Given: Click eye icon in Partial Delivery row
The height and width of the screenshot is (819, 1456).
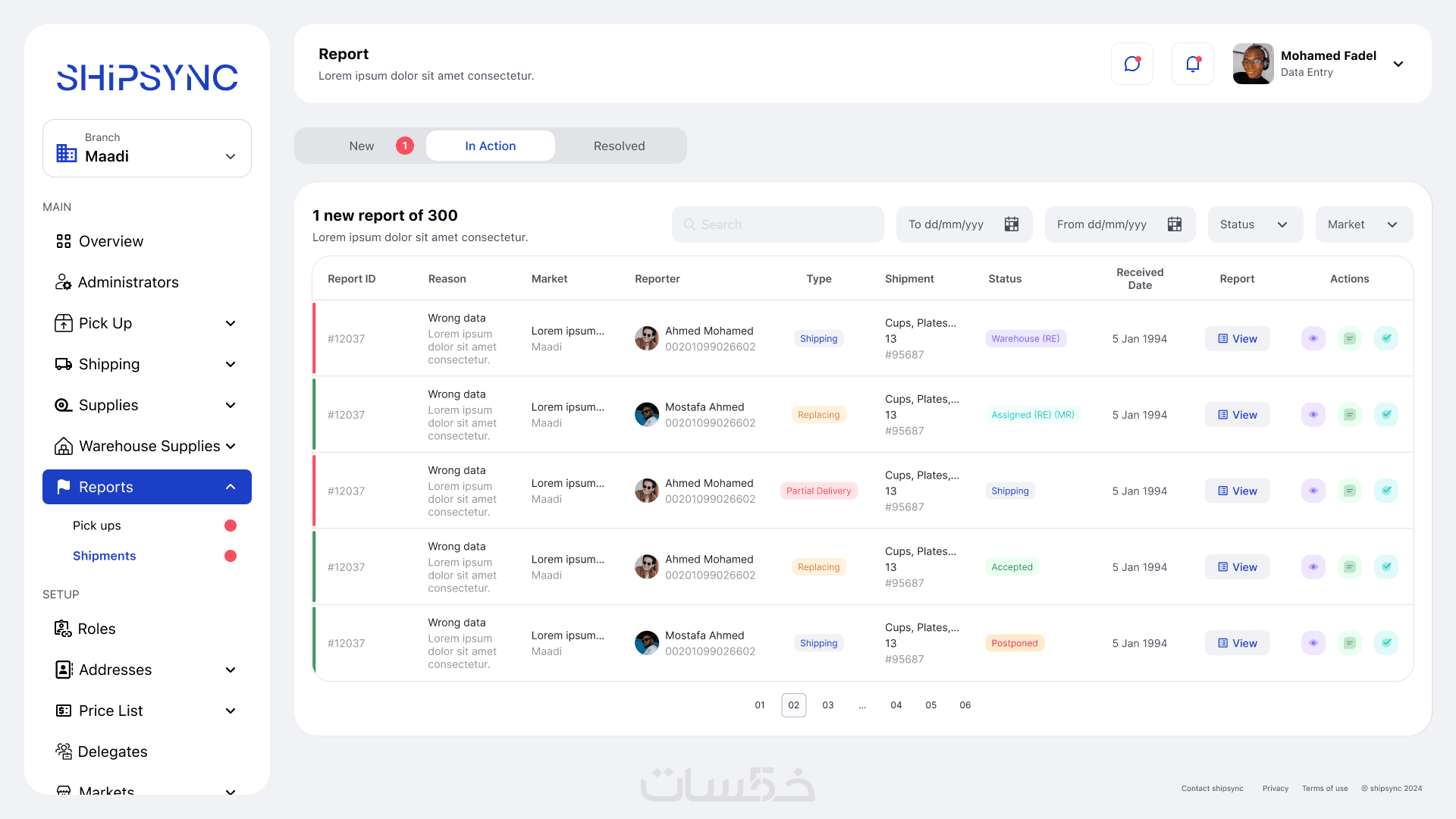Looking at the screenshot, I should [1313, 491].
